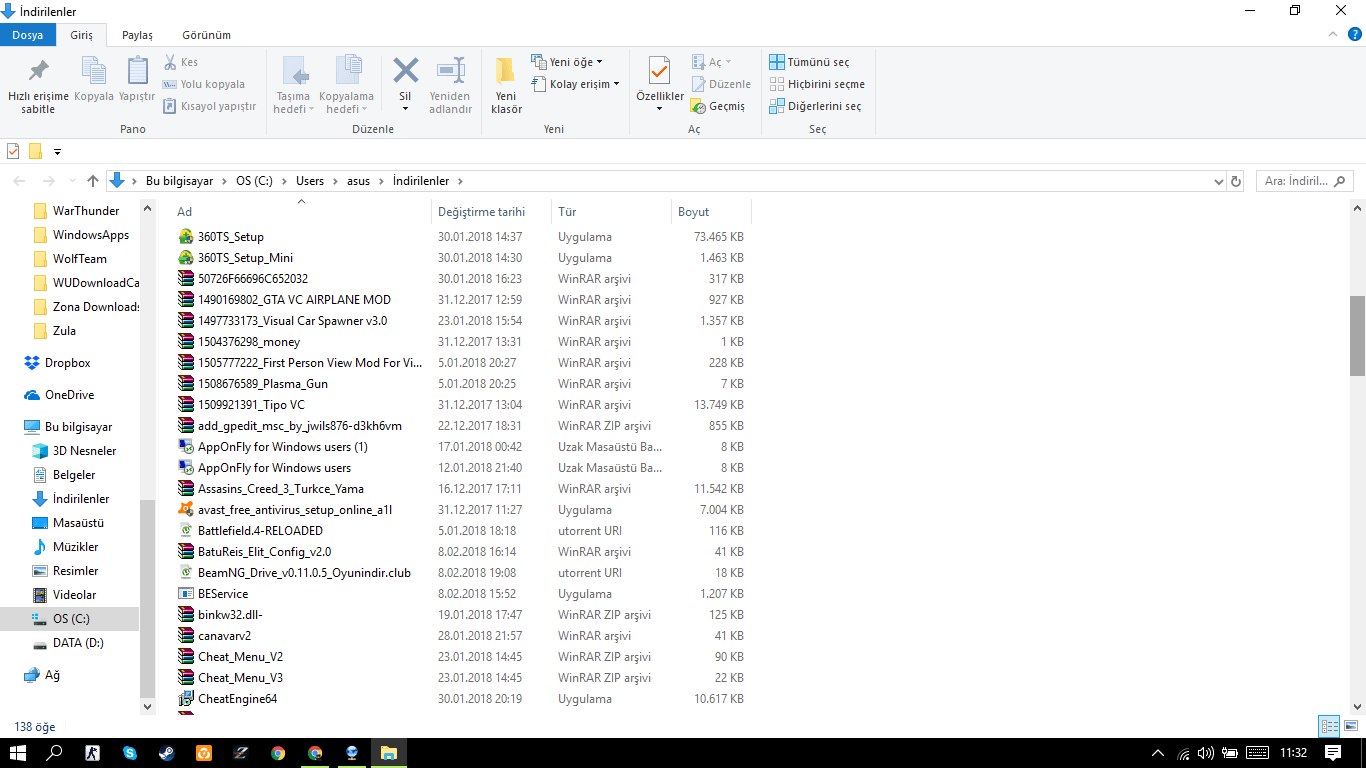The height and width of the screenshot is (768, 1366).
Task: Click the search box Ara: İndiril...
Action: tap(1304, 181)
